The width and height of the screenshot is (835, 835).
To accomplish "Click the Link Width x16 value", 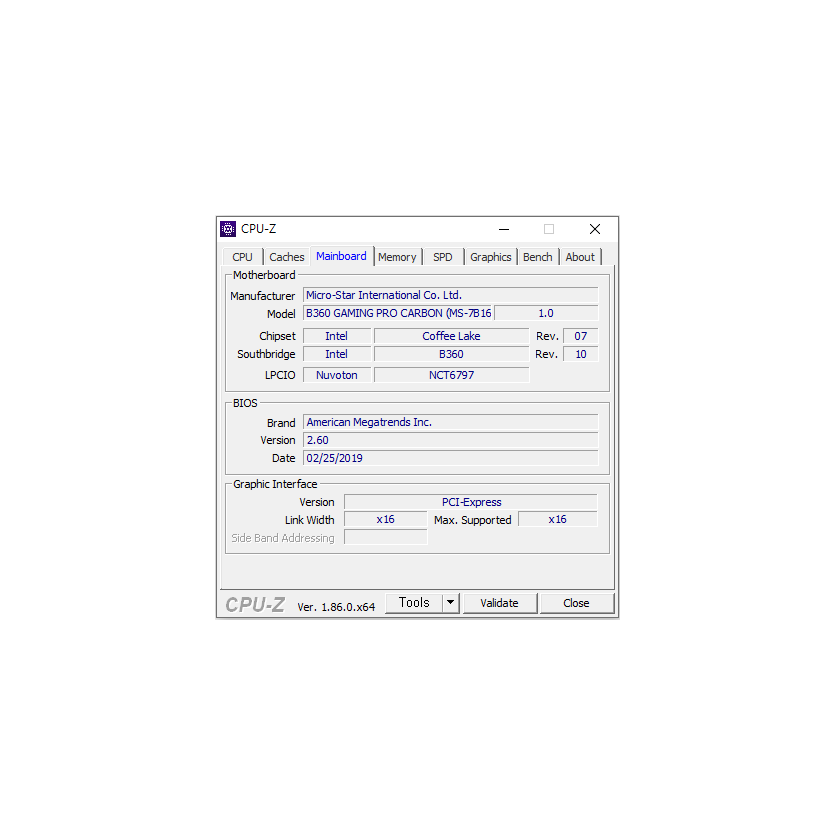I will (x=386, y=519).
